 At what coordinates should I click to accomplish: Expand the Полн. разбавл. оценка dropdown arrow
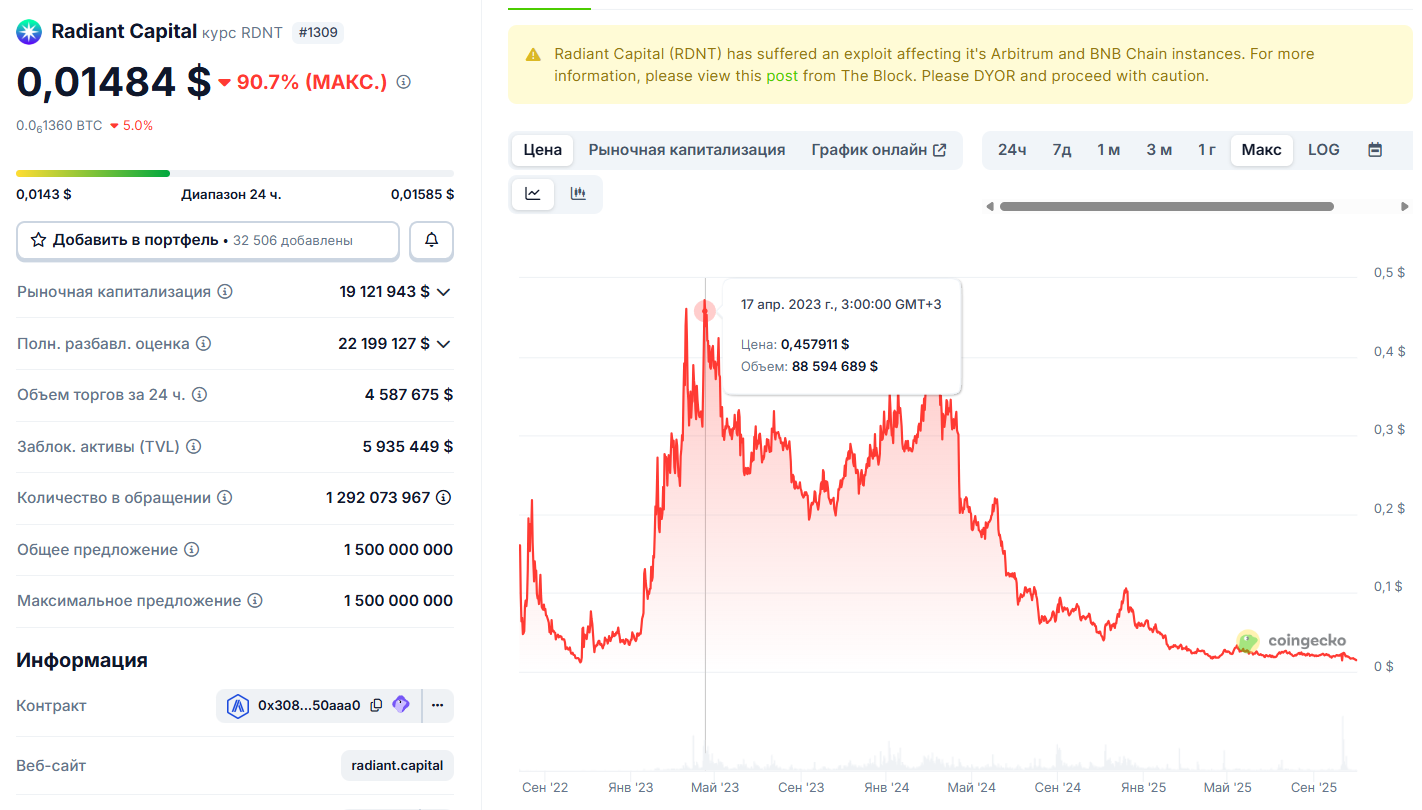pos(444,343)
